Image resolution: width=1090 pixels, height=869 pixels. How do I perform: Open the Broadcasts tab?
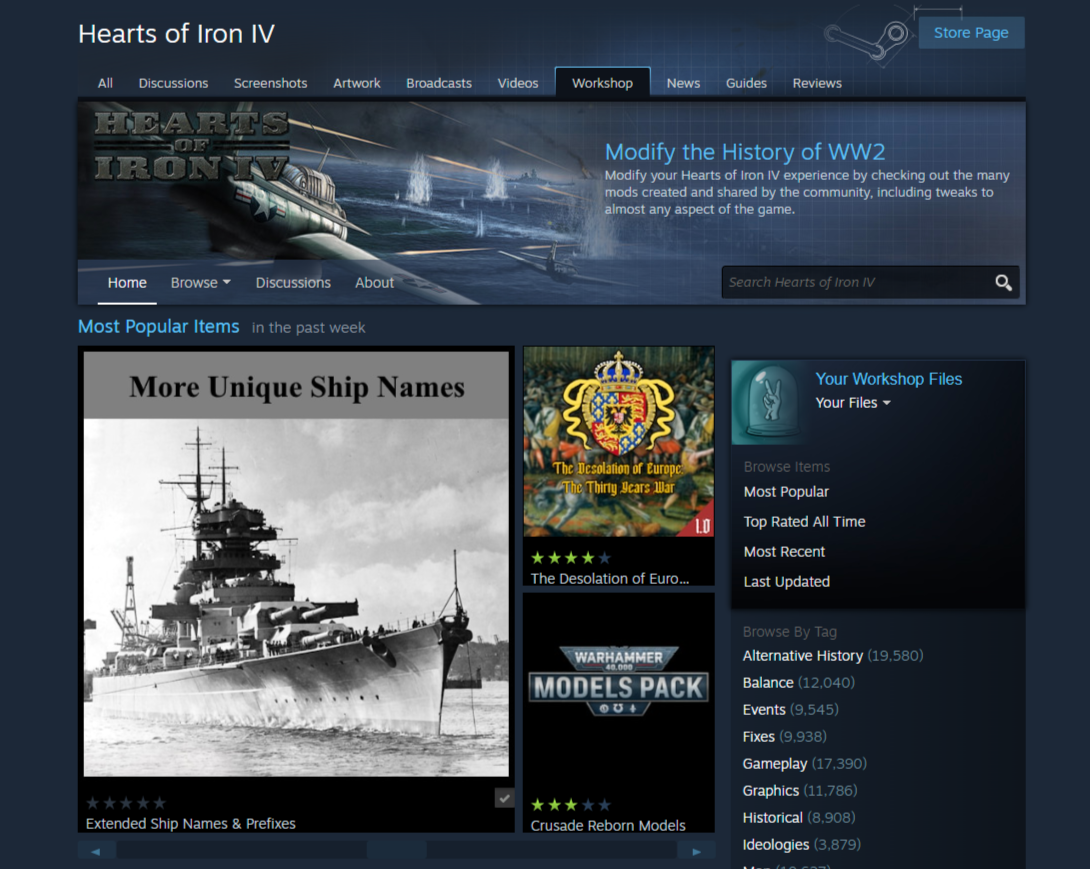point(439,83)
